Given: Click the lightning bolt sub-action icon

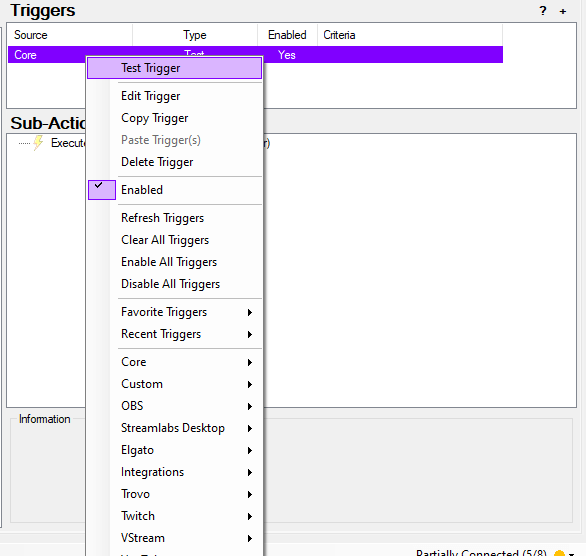Looking at the screenshot, I should tap(38, 143).
